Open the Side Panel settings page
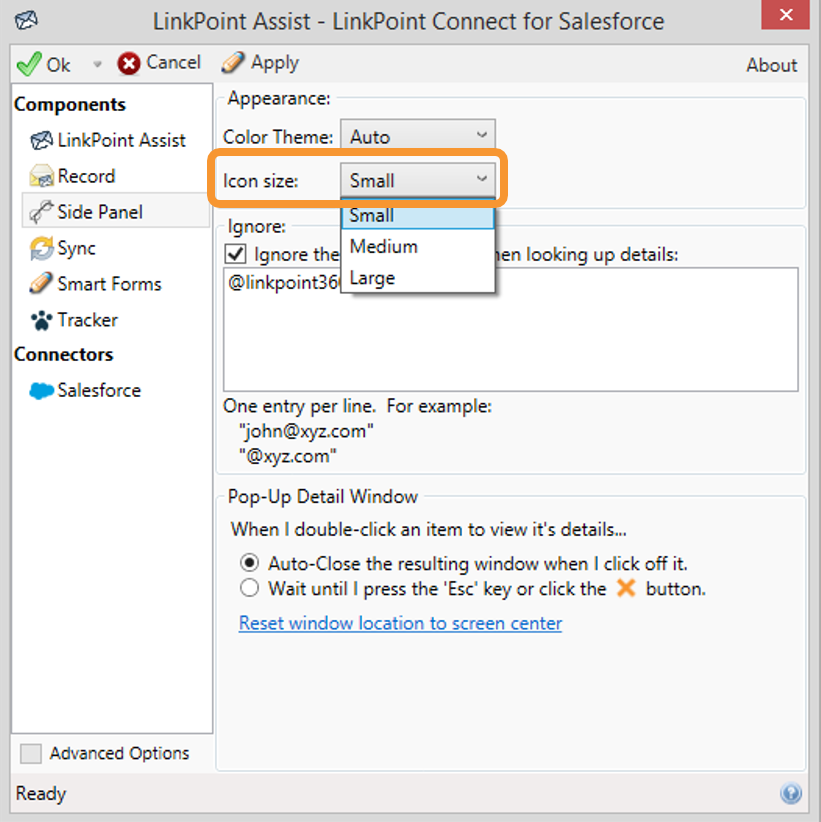Screen dimensions: 821x822 (x=115, y=212)
